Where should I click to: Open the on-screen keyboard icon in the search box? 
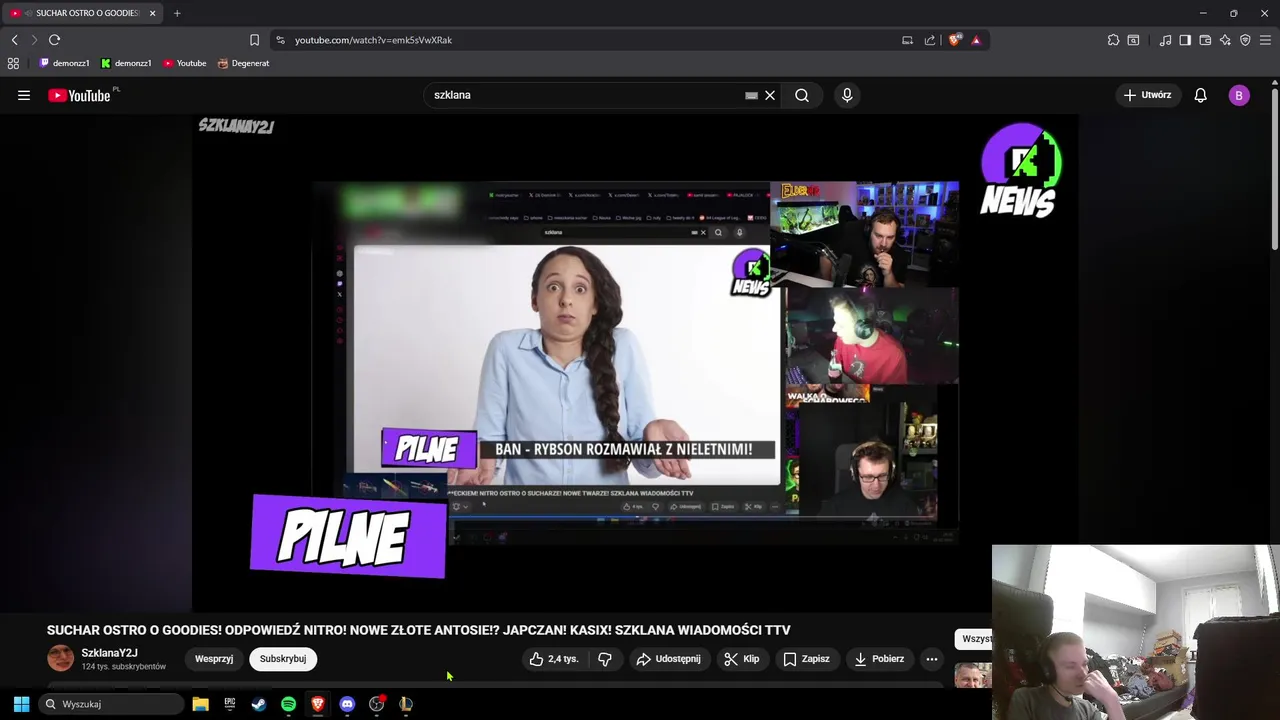[x=751, y=95]
